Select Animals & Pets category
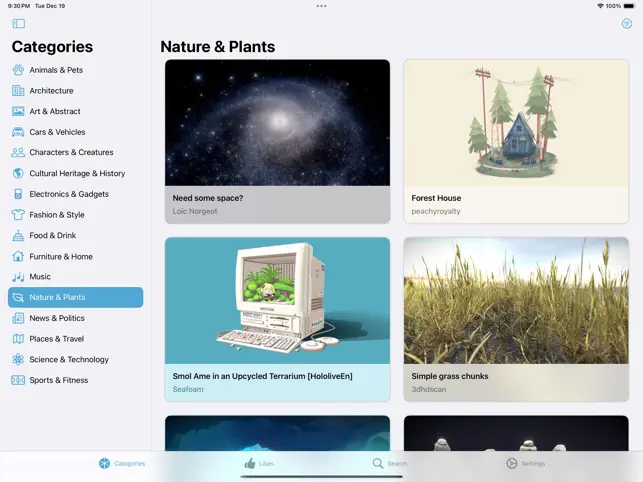The width and height of the screenshot is (643, 482). tap(75, 70)
